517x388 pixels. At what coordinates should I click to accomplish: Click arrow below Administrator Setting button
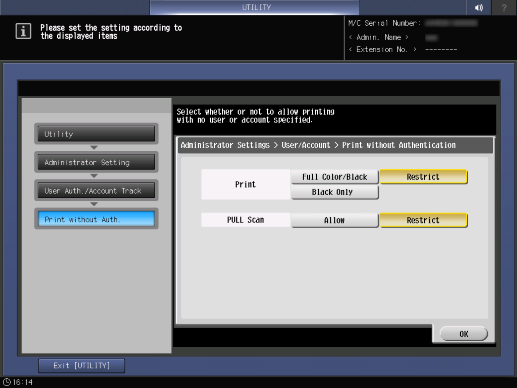[94, 176]
